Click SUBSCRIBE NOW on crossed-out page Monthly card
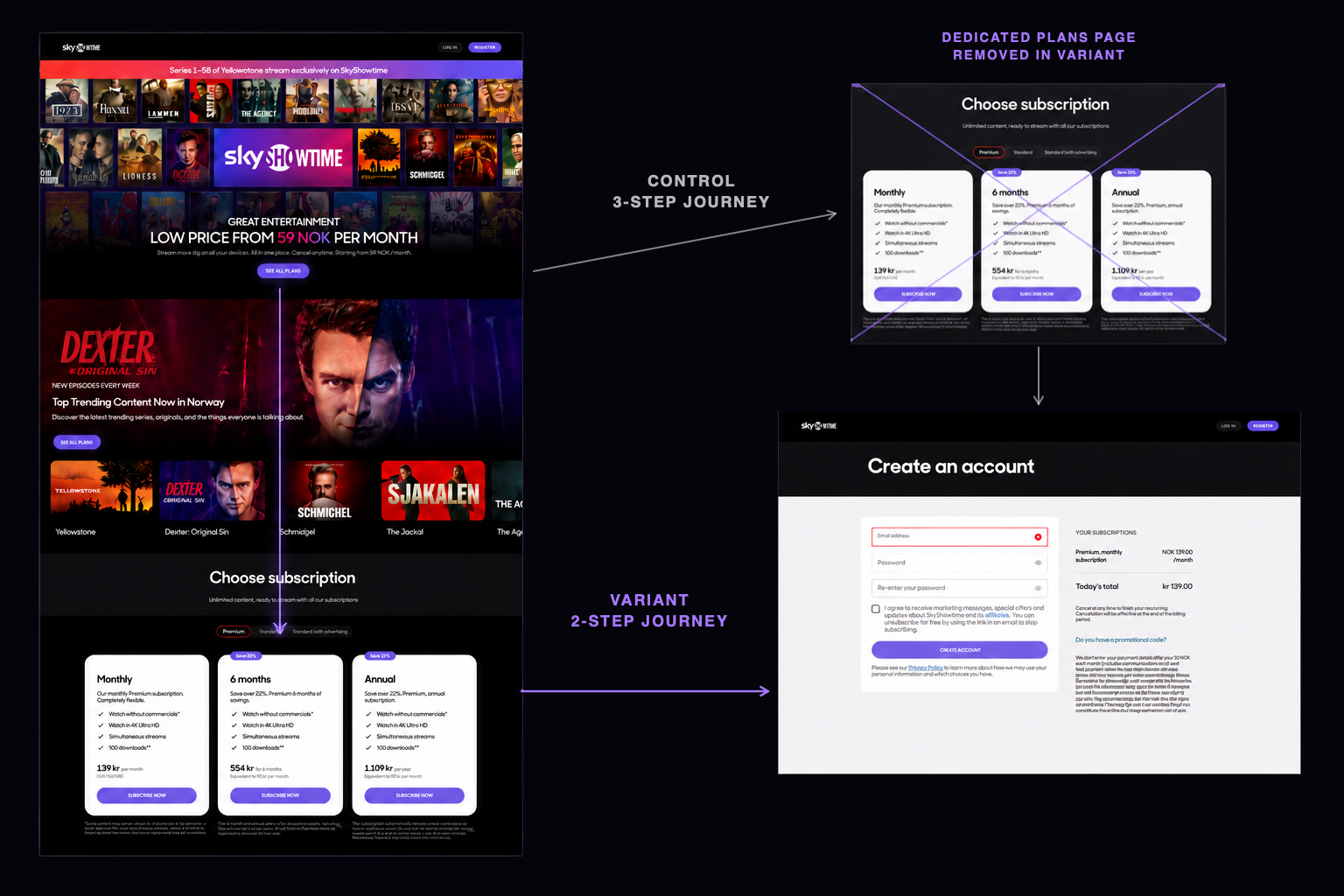The height and width of the screenshot is (896, 1344). (x=918, y=294)
